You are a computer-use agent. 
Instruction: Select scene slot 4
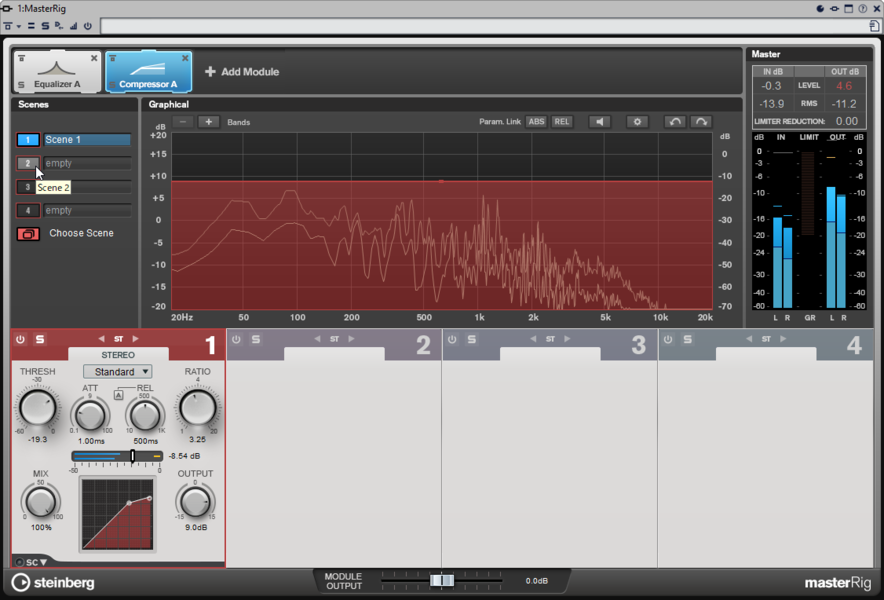tap(28, 210)
